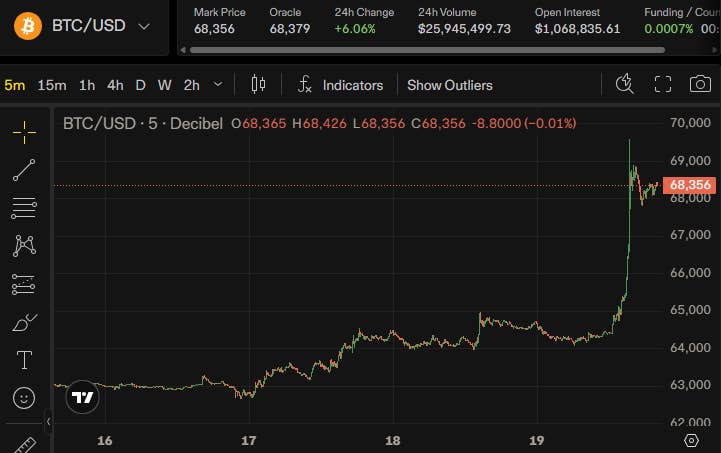Select the Text annotation tool
The width and height of the screenshot is (721, 453).
pyautogui.click(x=24, y=360)
